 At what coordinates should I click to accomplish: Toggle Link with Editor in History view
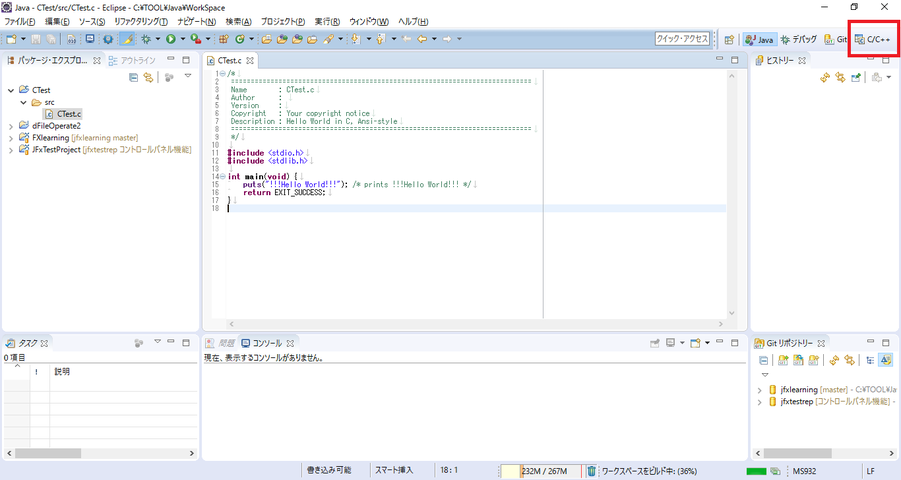tap(841, 77)
